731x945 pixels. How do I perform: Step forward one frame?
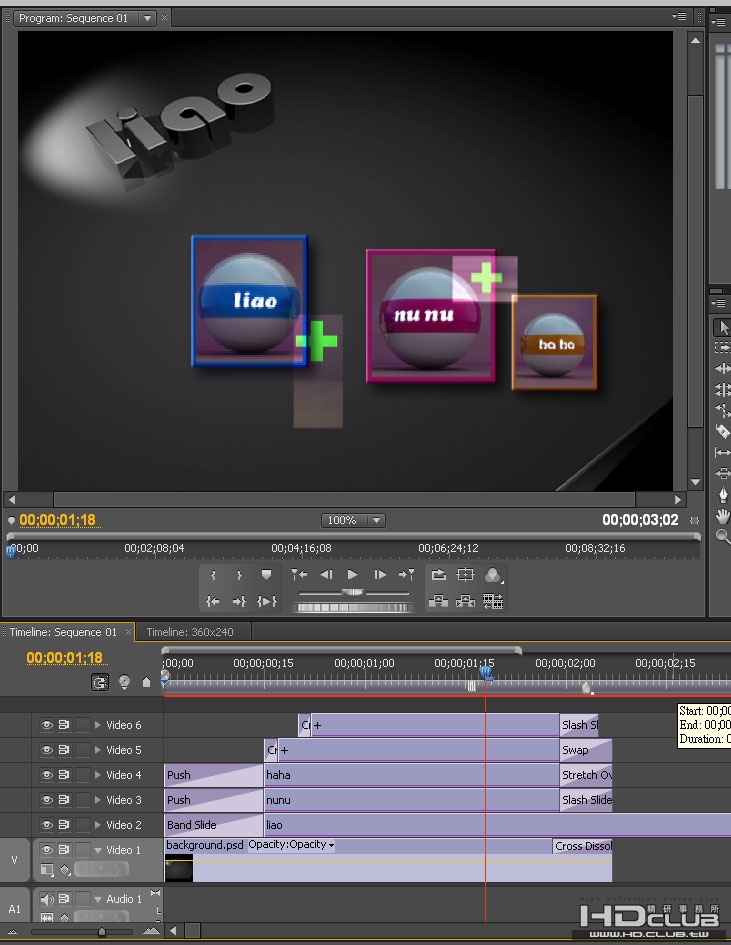[380, 575]
